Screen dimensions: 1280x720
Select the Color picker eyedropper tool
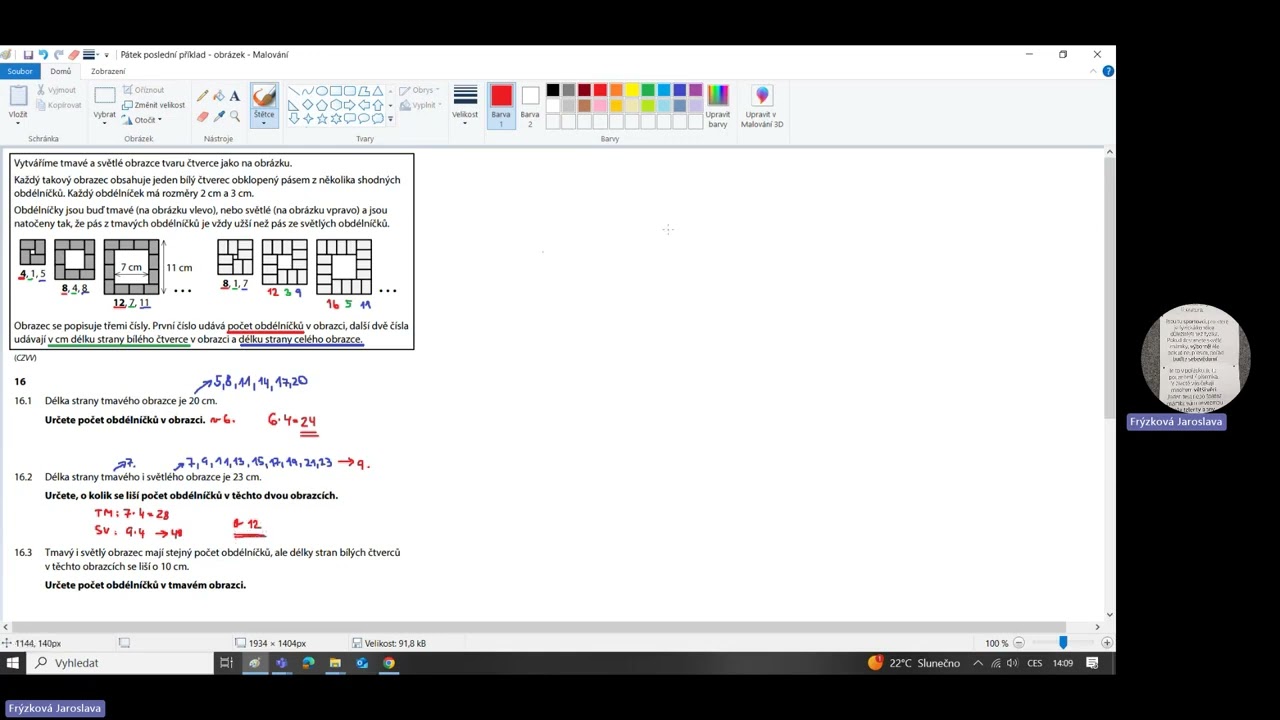point(219,116)
